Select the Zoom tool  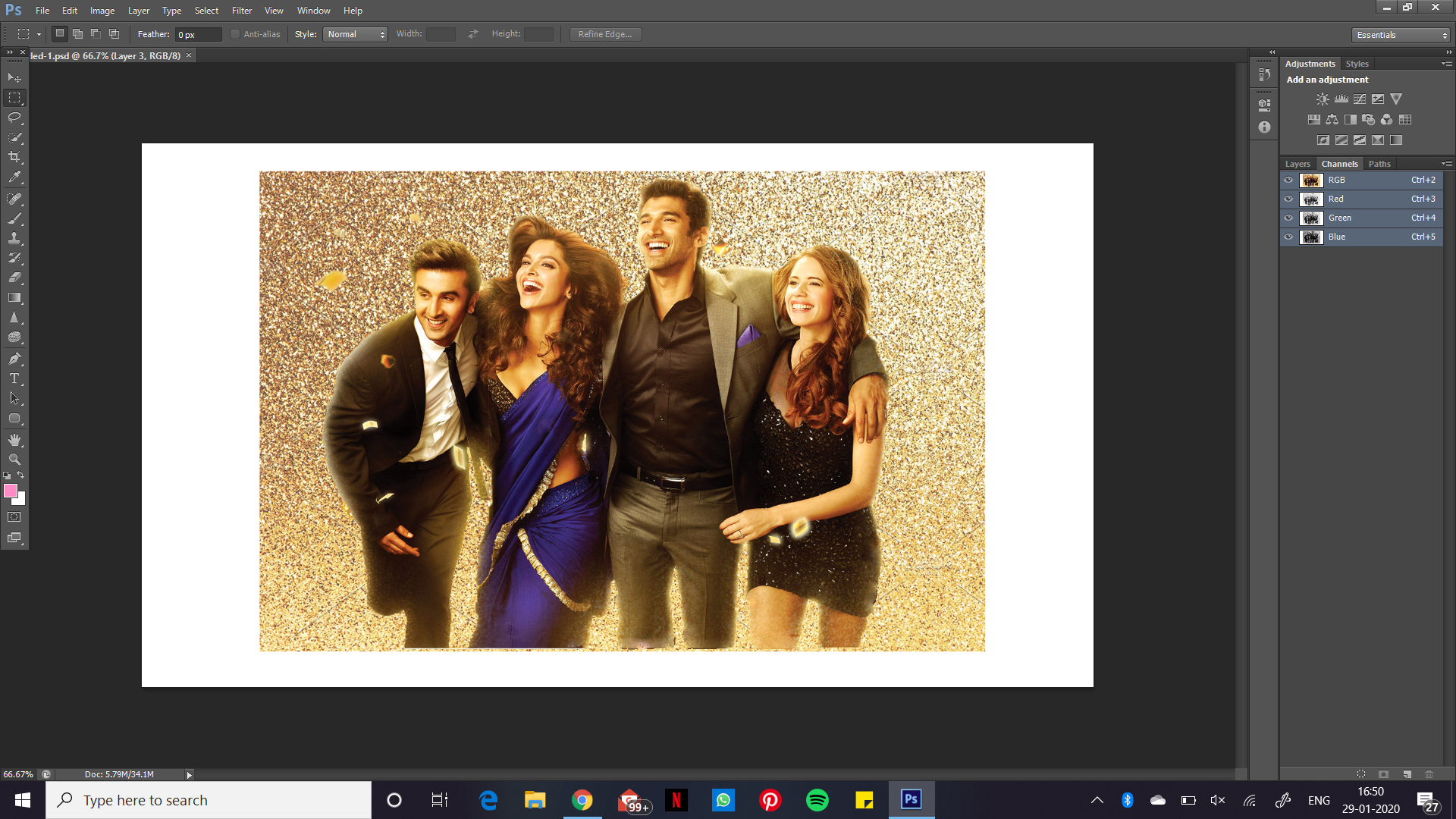pos(14,460)
